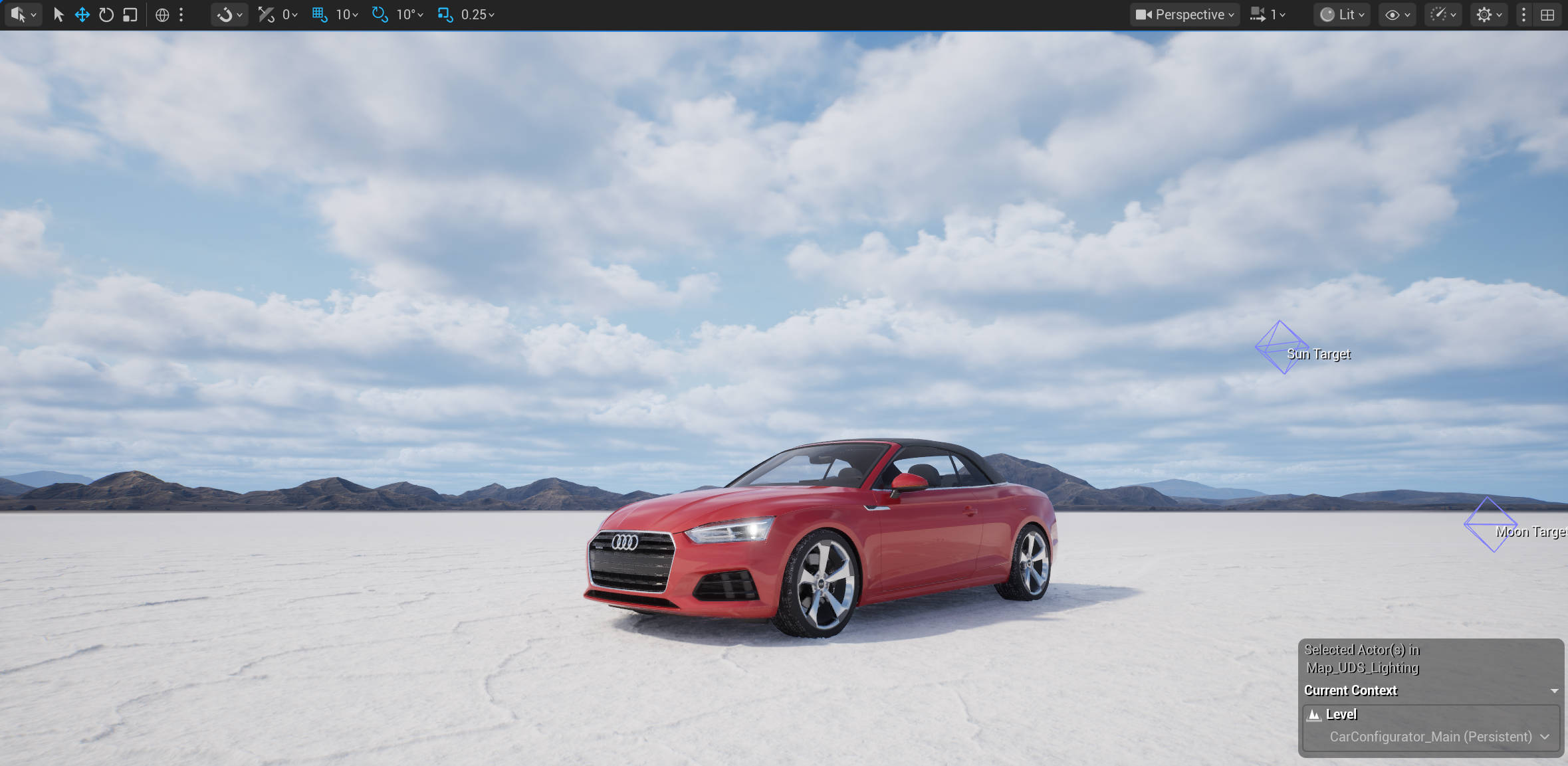Toggle grid location snapping icon
The image size is (1568, 766).
(x=320, y=15)
